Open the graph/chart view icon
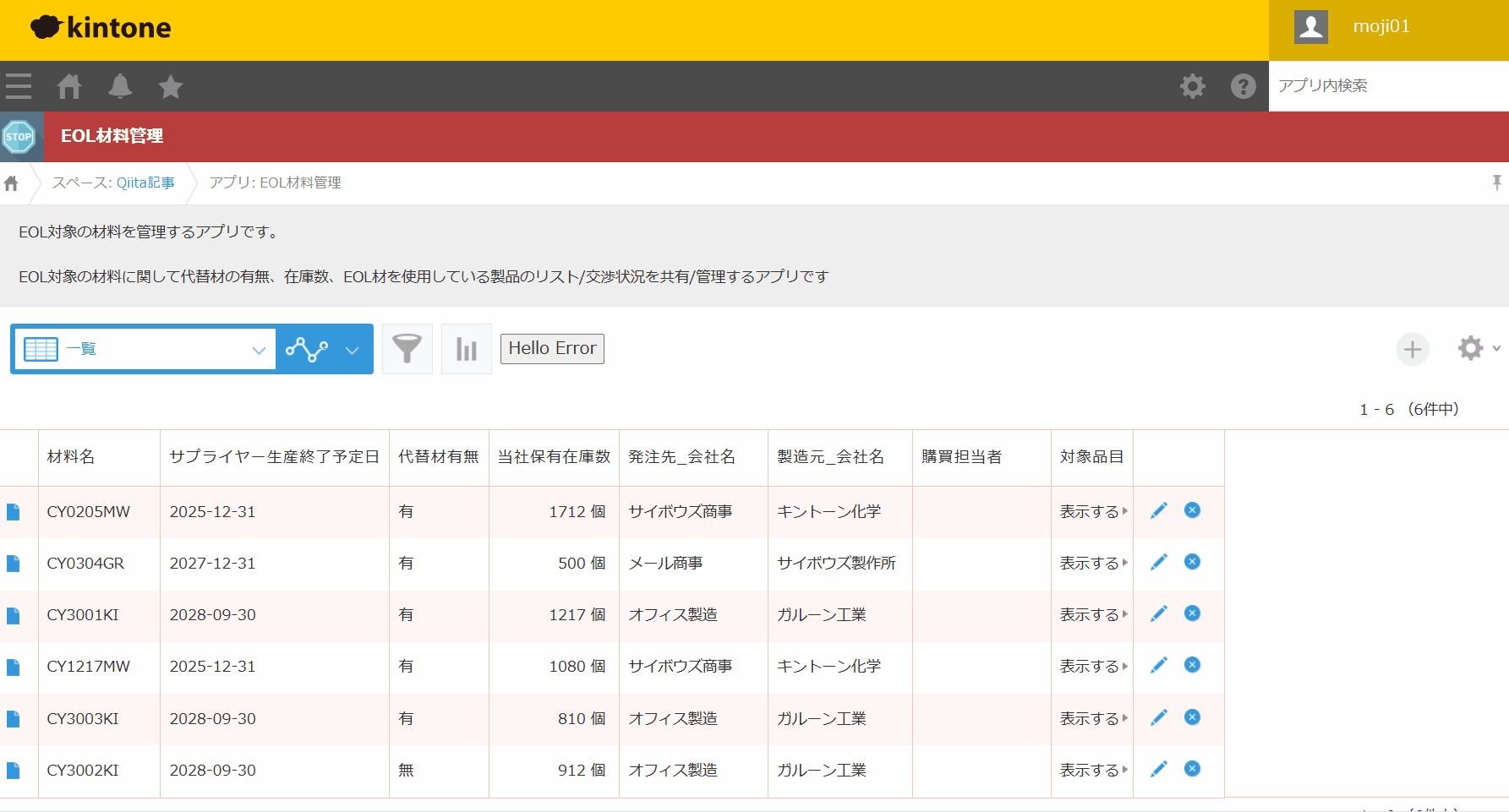Image resolution: width=1509 pixels, height=812 pixels. tap(466, 348)
